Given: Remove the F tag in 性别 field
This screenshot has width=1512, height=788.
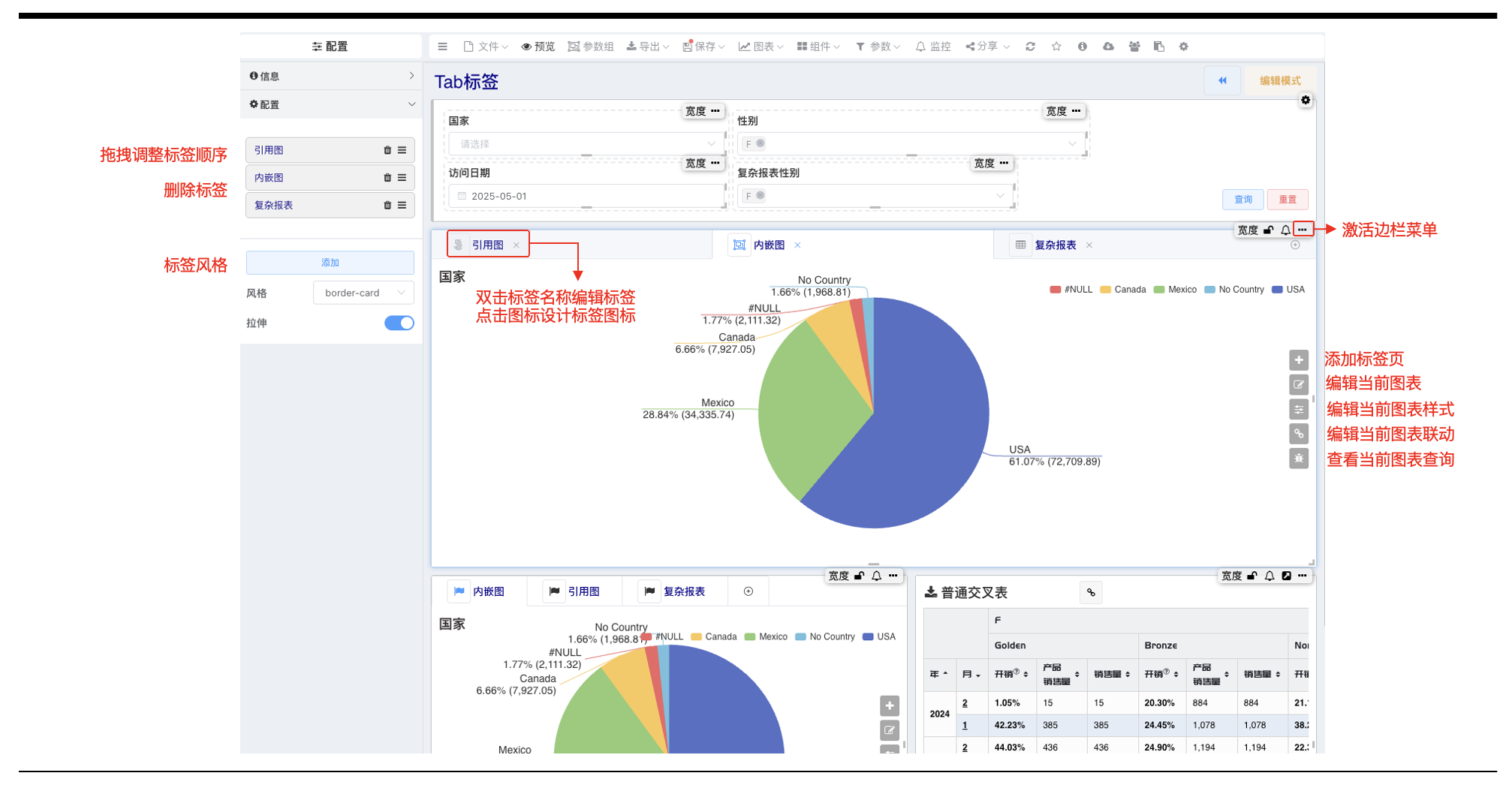Looking at the screenshot, I should click(x=761, y=143).
